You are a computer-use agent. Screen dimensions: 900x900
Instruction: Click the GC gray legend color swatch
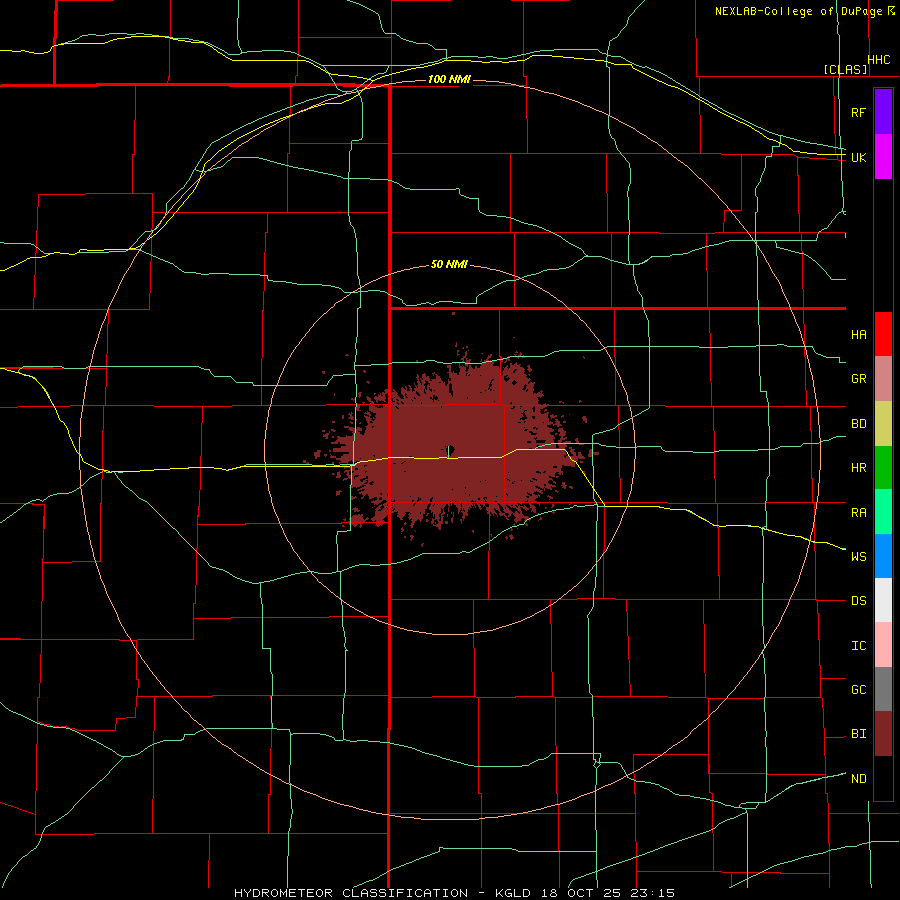[883, 689]
